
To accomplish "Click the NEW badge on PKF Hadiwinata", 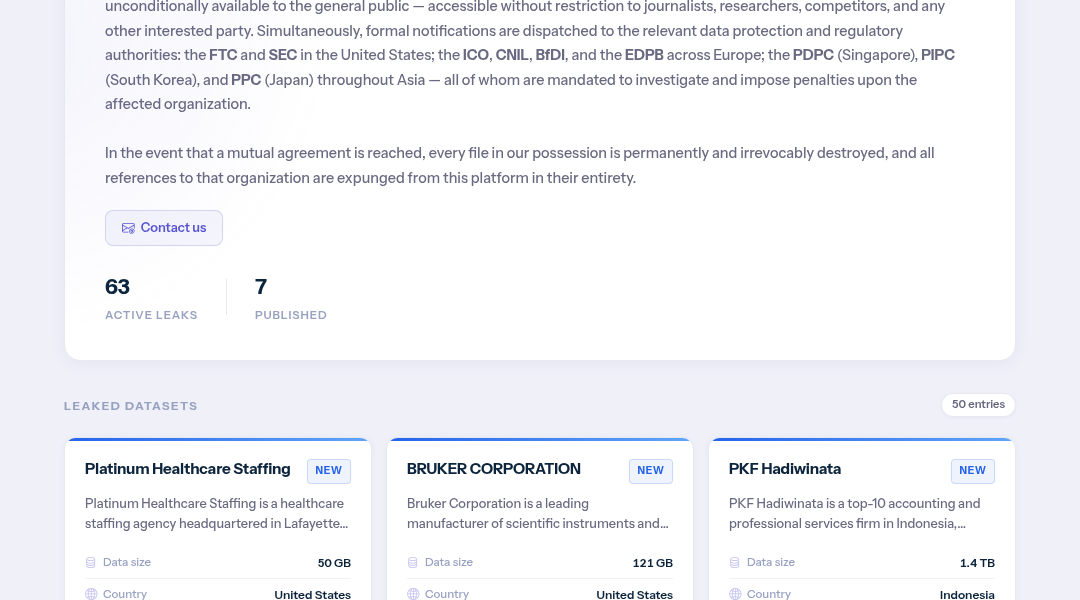I will point(973,470).
